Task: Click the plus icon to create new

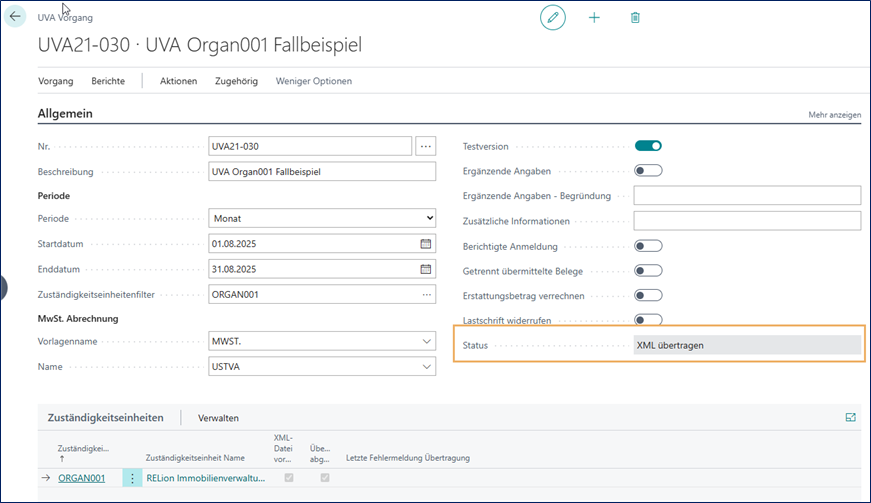Action: click(594, 18)
